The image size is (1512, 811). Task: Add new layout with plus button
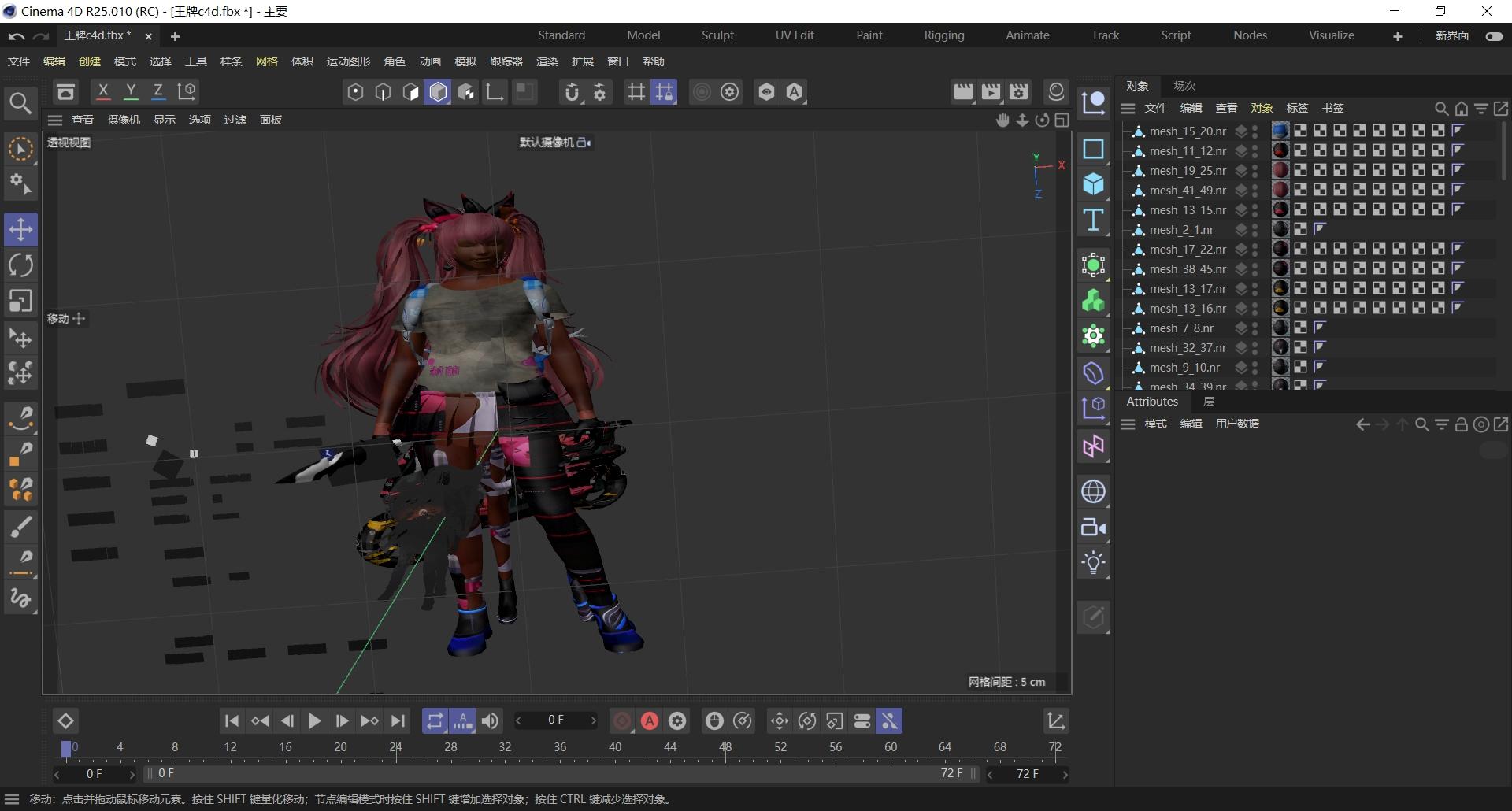[x=1398, y=36]
